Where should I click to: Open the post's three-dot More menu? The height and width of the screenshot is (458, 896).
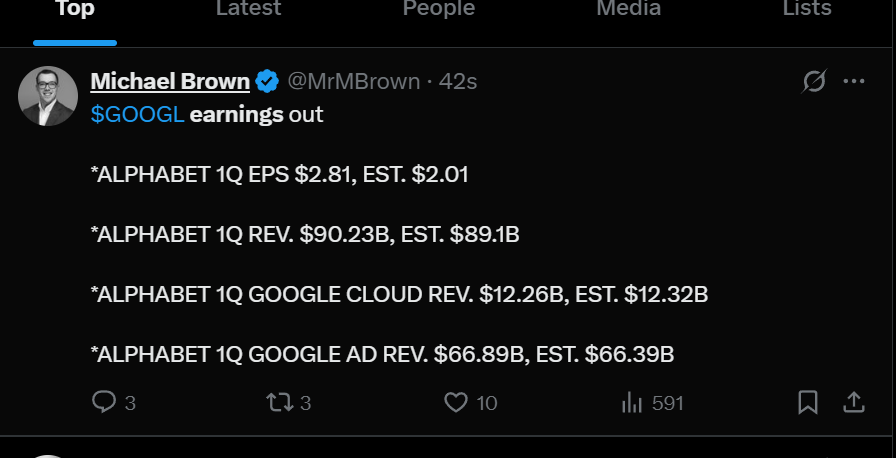click(854, 81)
